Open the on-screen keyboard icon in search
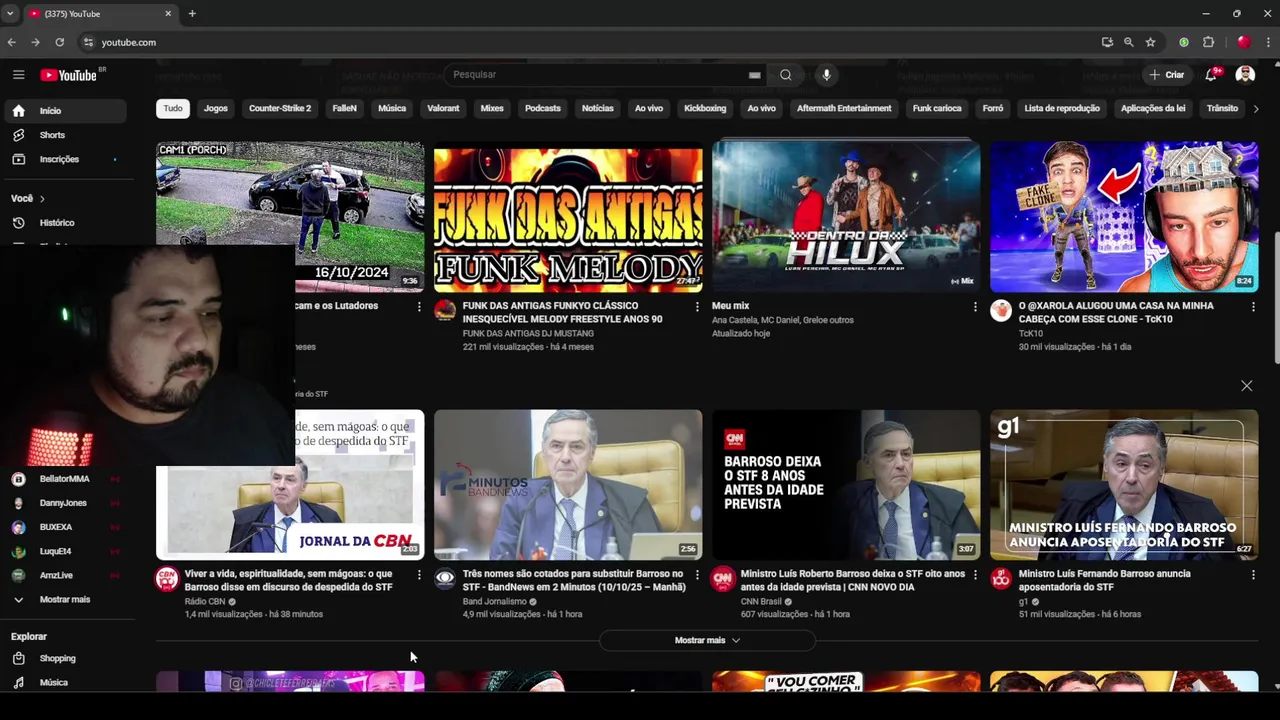Screen dimensions: 1280x720 pos(755,75)
